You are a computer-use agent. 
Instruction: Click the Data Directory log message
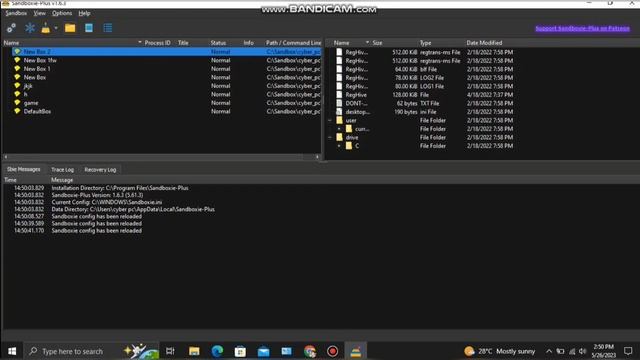[133, 209]
